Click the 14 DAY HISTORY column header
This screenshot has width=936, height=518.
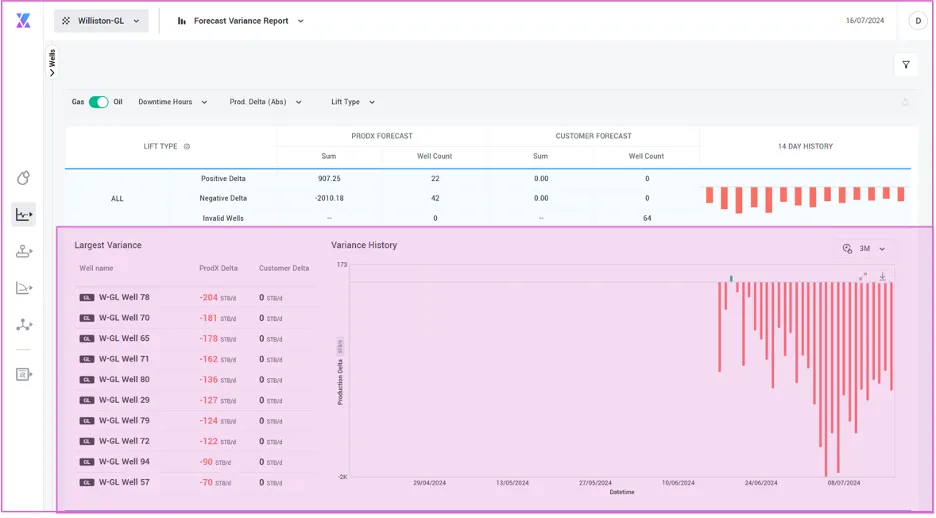[x=805, y=146]
